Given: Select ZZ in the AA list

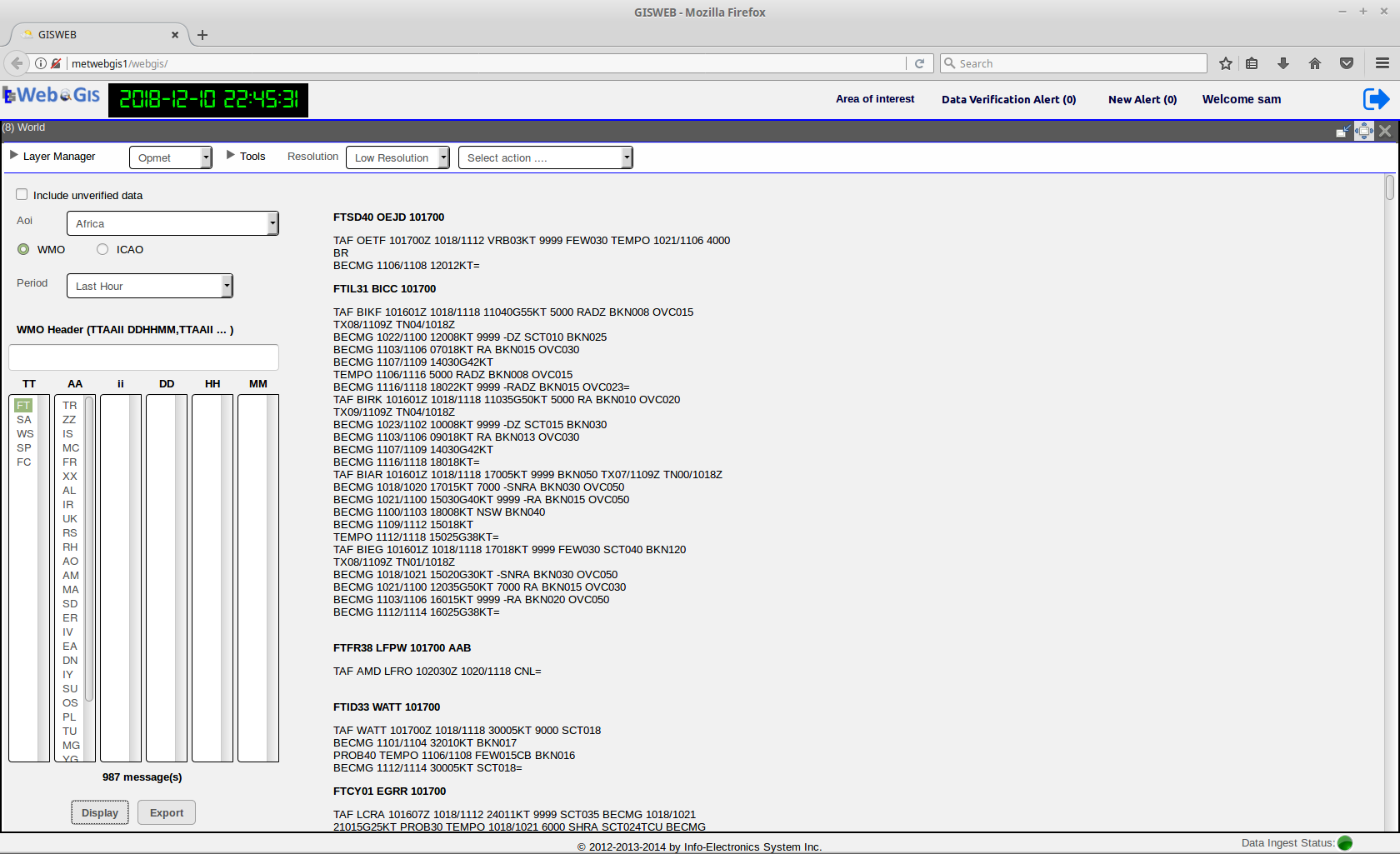Looking at the screenshot, I should 69,419.
